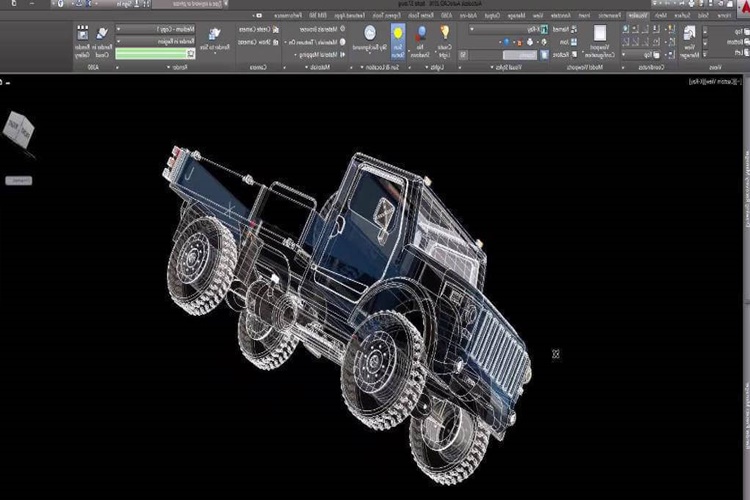Click the blue sphere icon in Visual Styles
This screenshot has width=750, height=500.
click(x=506, y=42)
